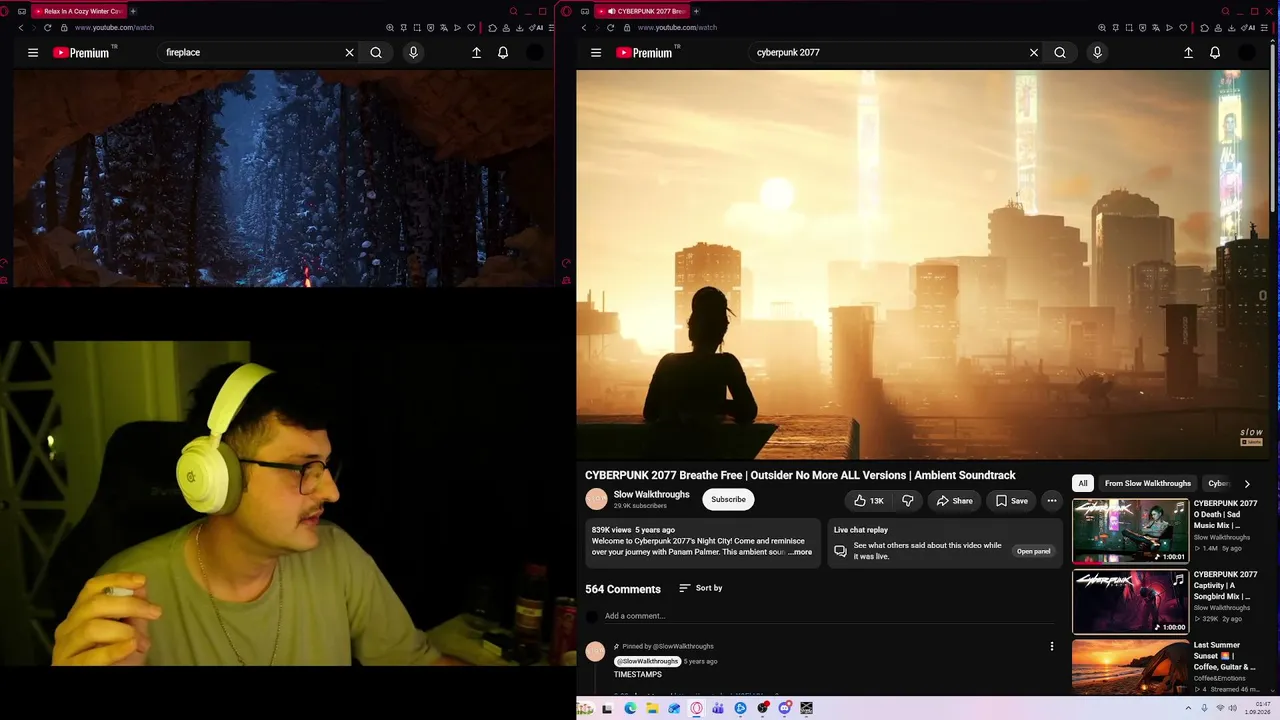Save the video to a playlist
The height and width of the screenshot is (720, 1280).
[1011, 500]
